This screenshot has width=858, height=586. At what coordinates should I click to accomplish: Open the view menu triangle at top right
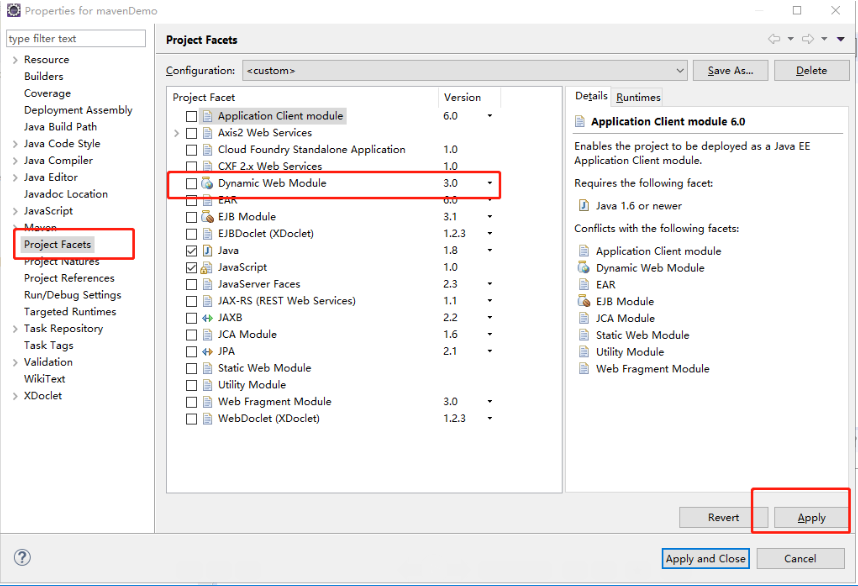840,39
